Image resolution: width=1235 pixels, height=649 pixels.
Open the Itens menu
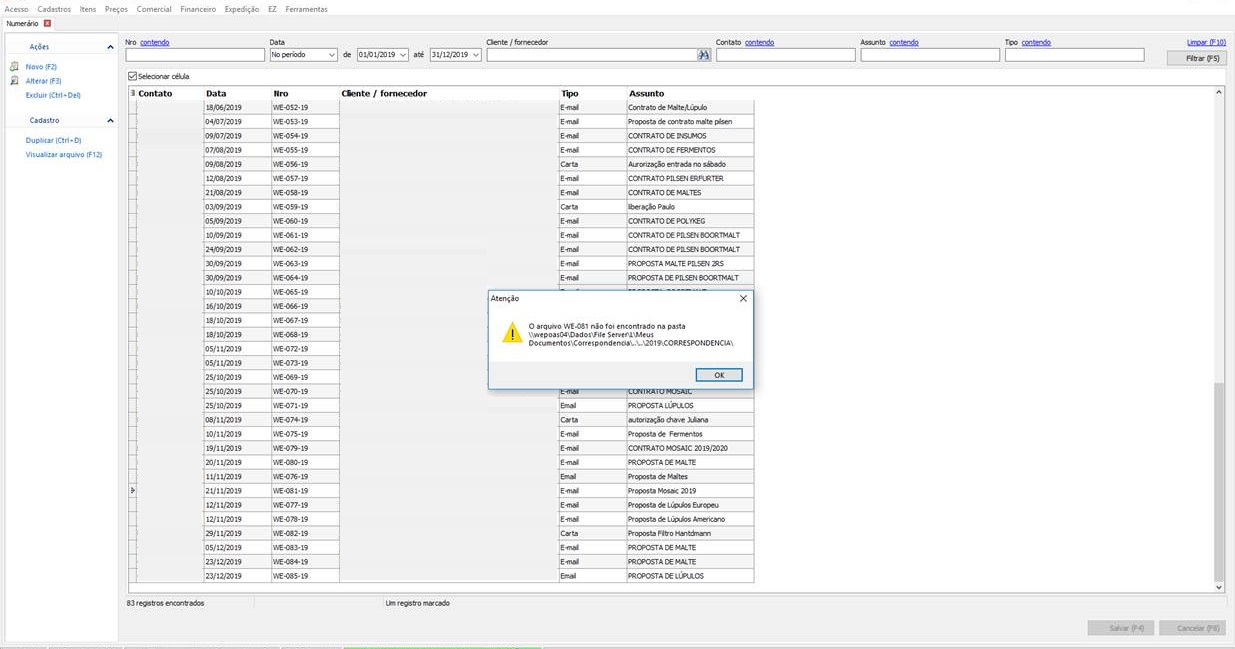coord(88,9)
